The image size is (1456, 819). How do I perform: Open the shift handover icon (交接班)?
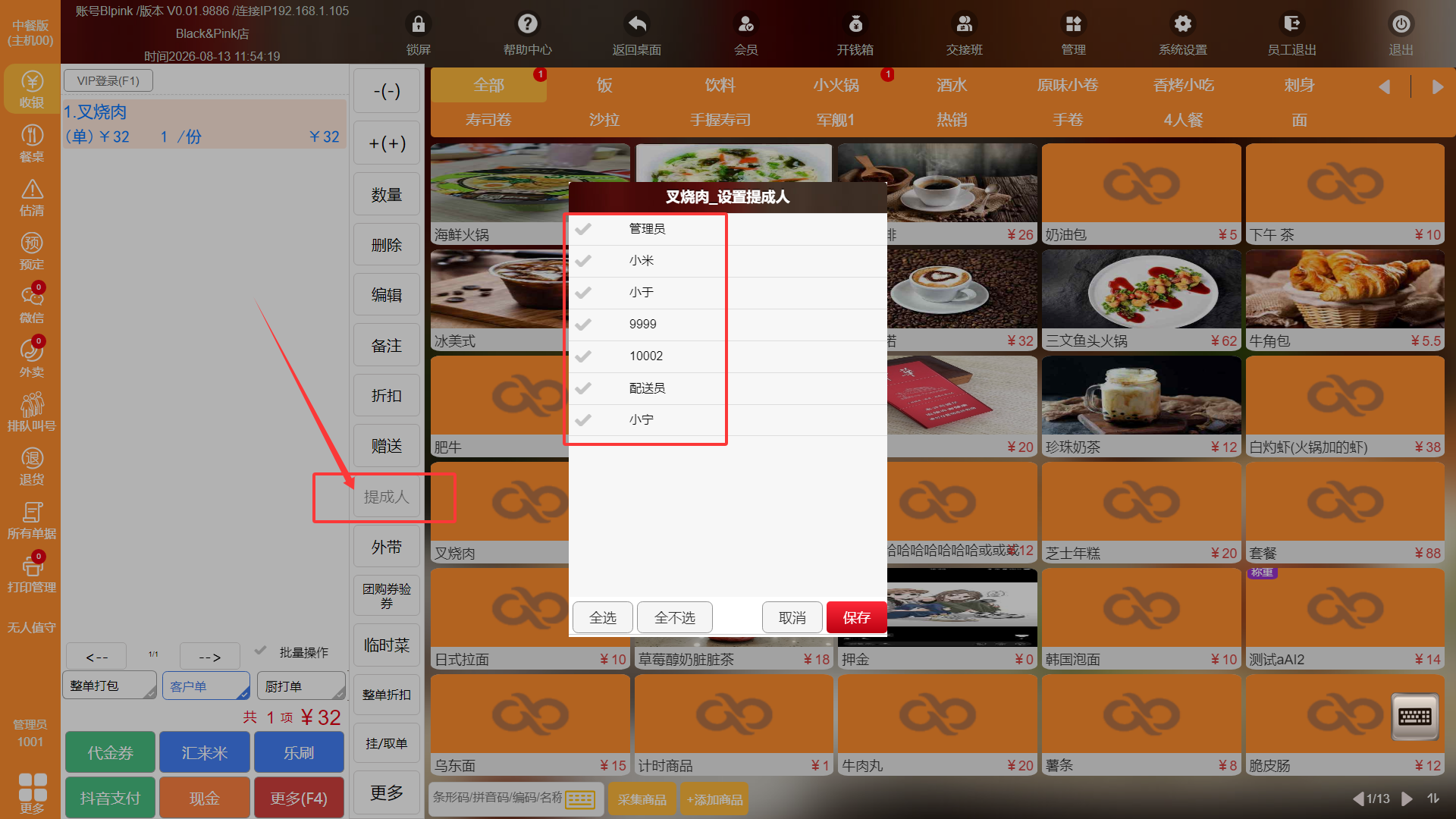pyautogui.click(x=965, y=24)
